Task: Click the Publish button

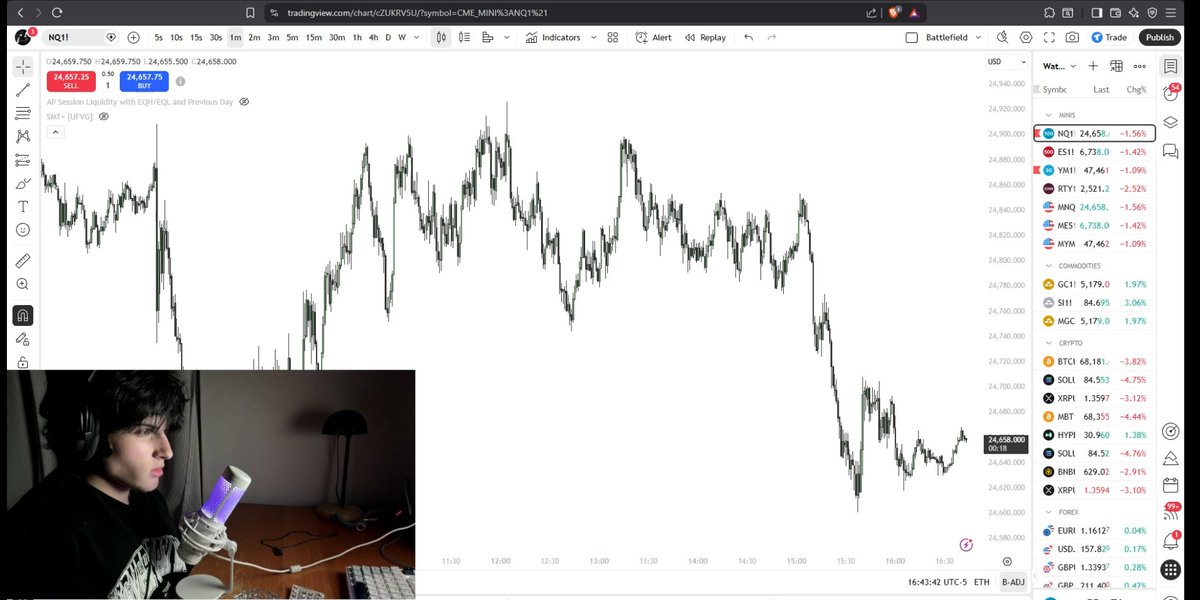Action: (x=1159, y=37)
